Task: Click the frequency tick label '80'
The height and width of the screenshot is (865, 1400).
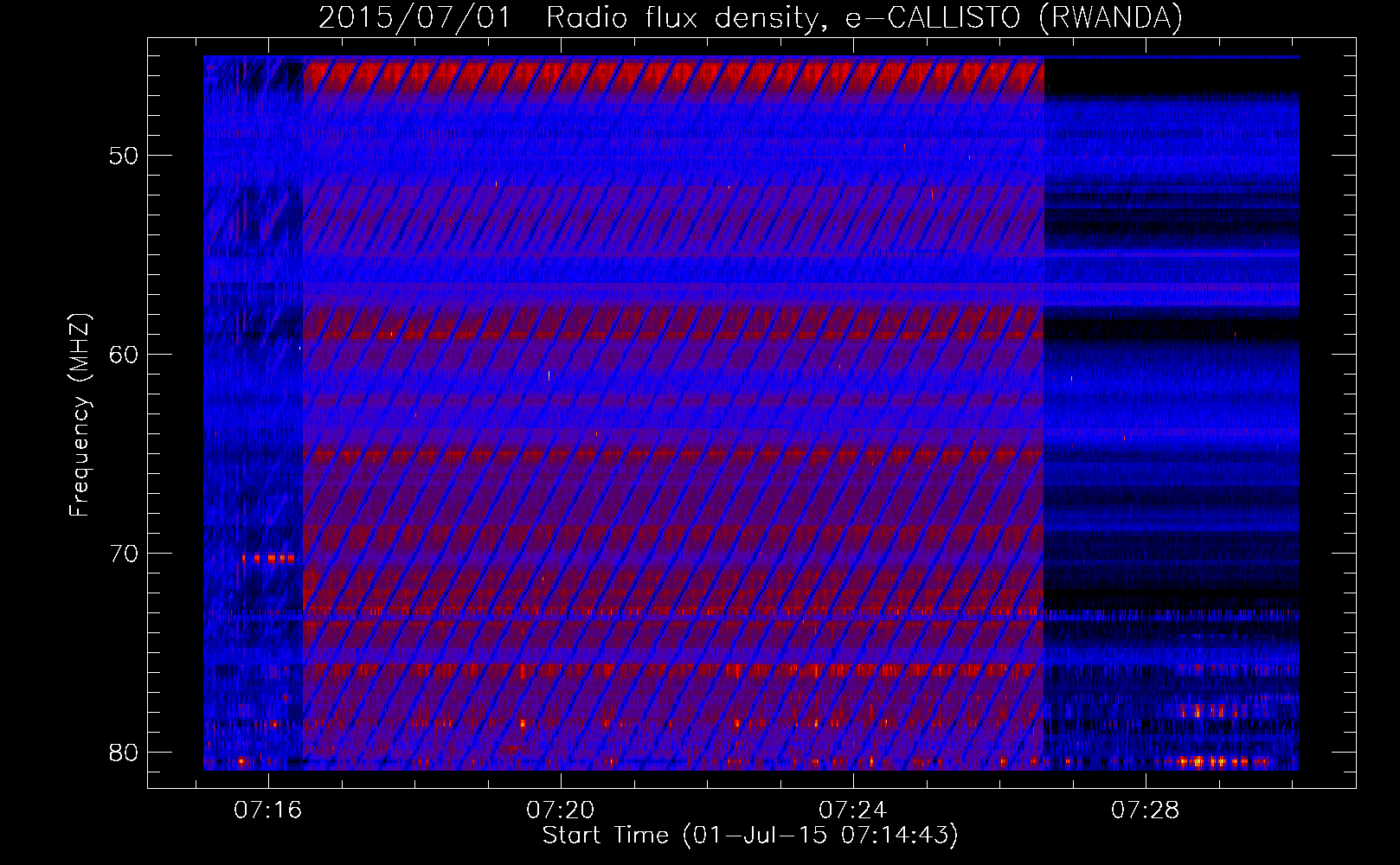Action: pyautogui.click(x=124, y=753)
